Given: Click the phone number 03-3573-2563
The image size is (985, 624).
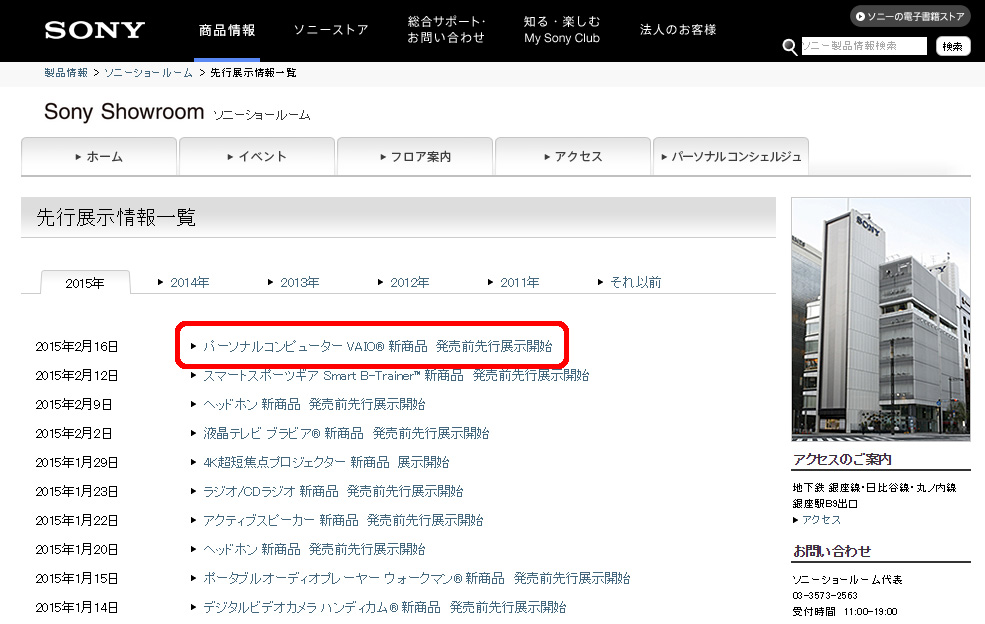Looking at the screenshot, I should (x=825, y=595).
